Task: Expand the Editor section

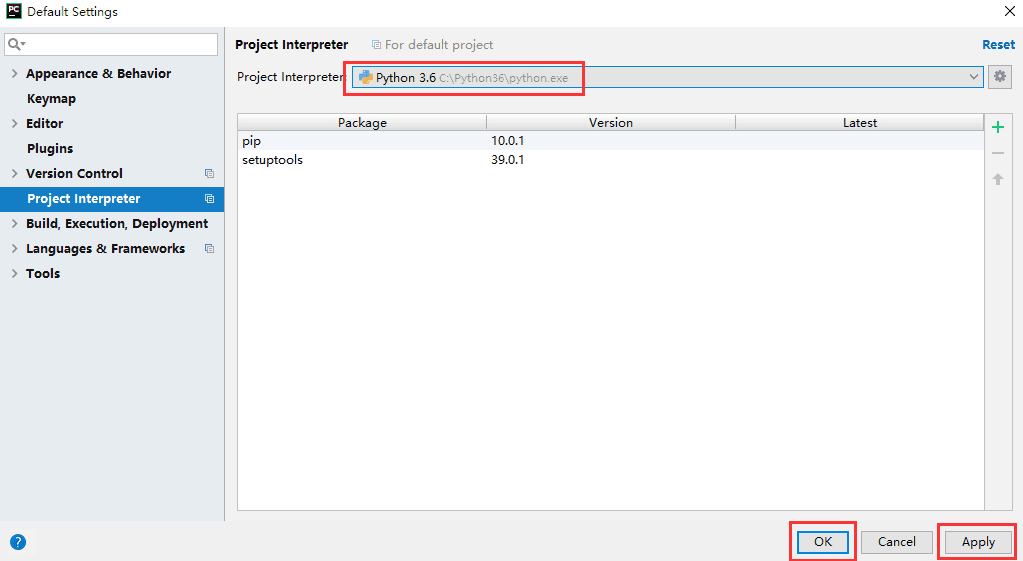Action: [x=14, y=123]
